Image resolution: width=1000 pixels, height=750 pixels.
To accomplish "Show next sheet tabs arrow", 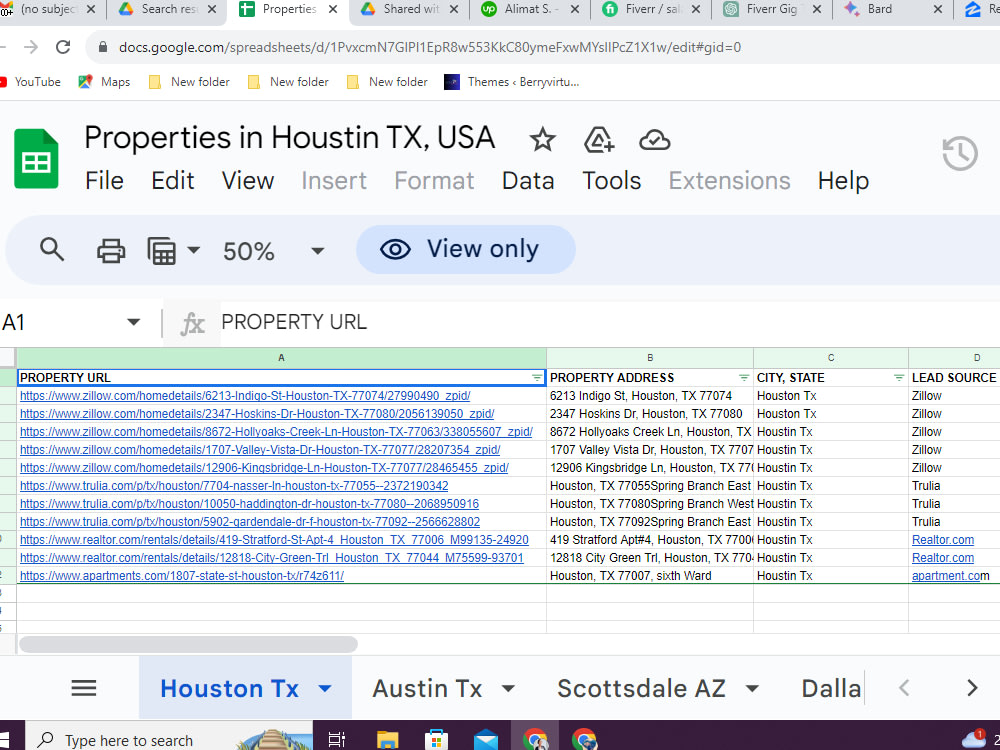I will coord(972,688).
